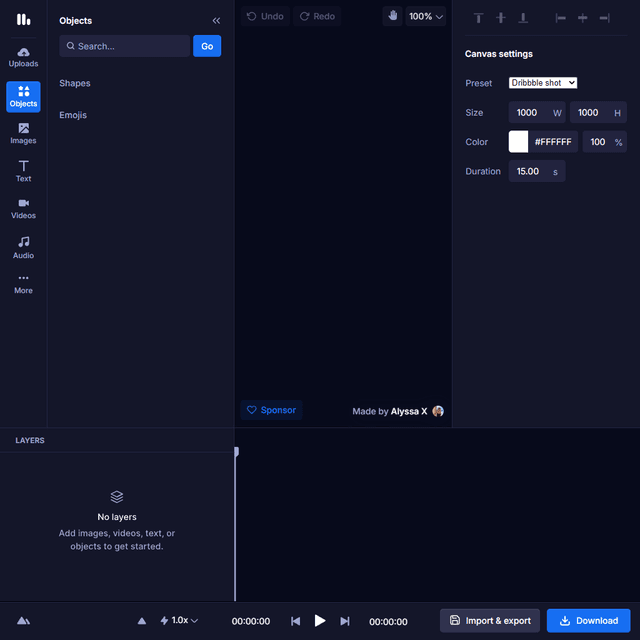Image resolution: width=640 pixels, height=640 pixels.
Task: Open the 100% zoom dropdown
Action: point(426,16)
